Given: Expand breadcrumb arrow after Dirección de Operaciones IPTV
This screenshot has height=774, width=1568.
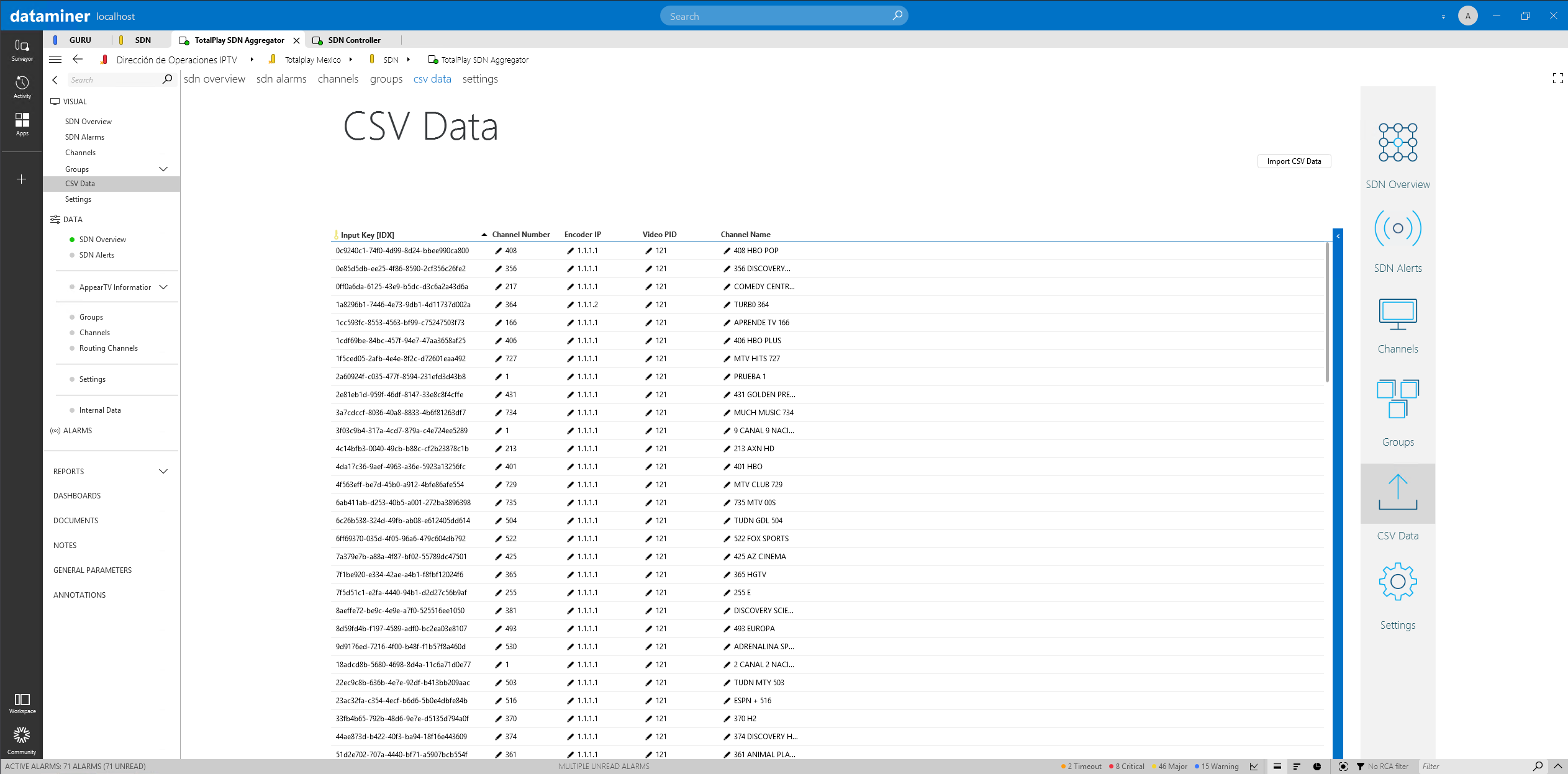Looking at the screenshot, I should pyautogui.click(x=252, y=60).
